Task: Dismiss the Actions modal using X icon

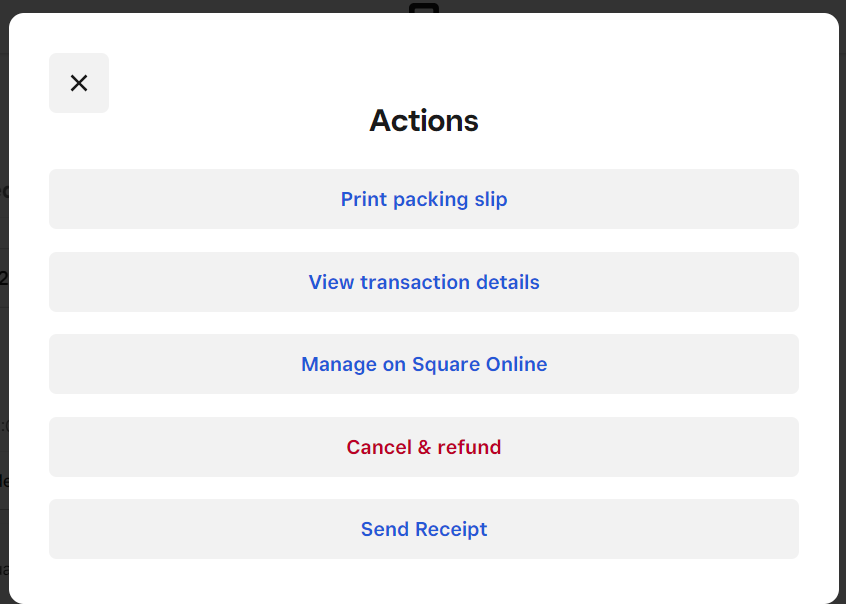Action: pyautogui.click(x=79, y=83)
